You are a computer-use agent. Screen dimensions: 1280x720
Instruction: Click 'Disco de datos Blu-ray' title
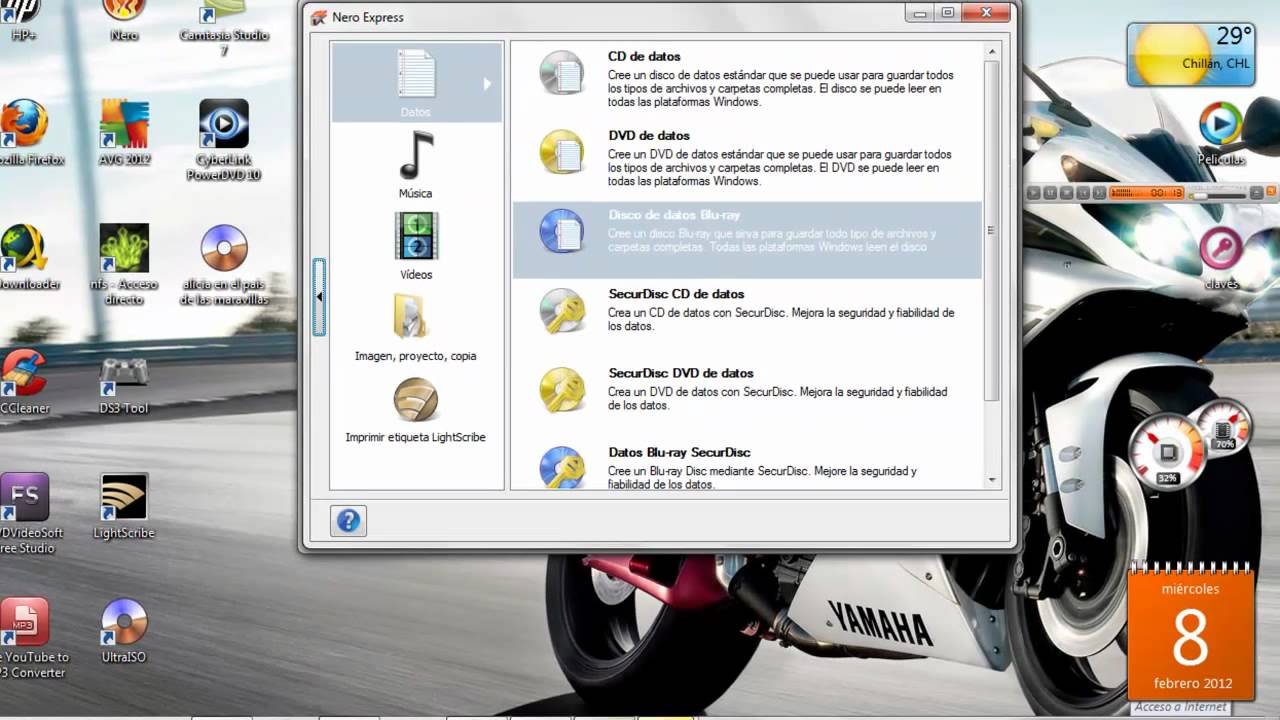coord(674,215)
